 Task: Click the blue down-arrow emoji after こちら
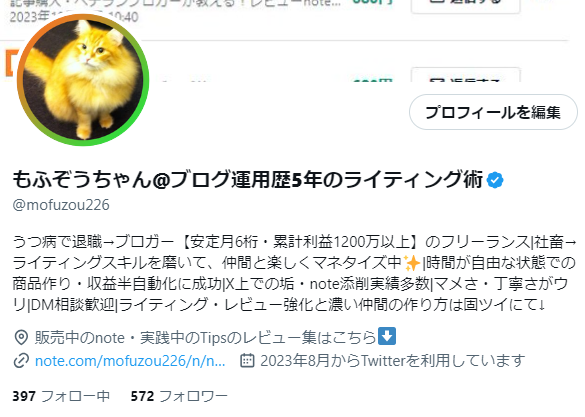tap(387, 336)
